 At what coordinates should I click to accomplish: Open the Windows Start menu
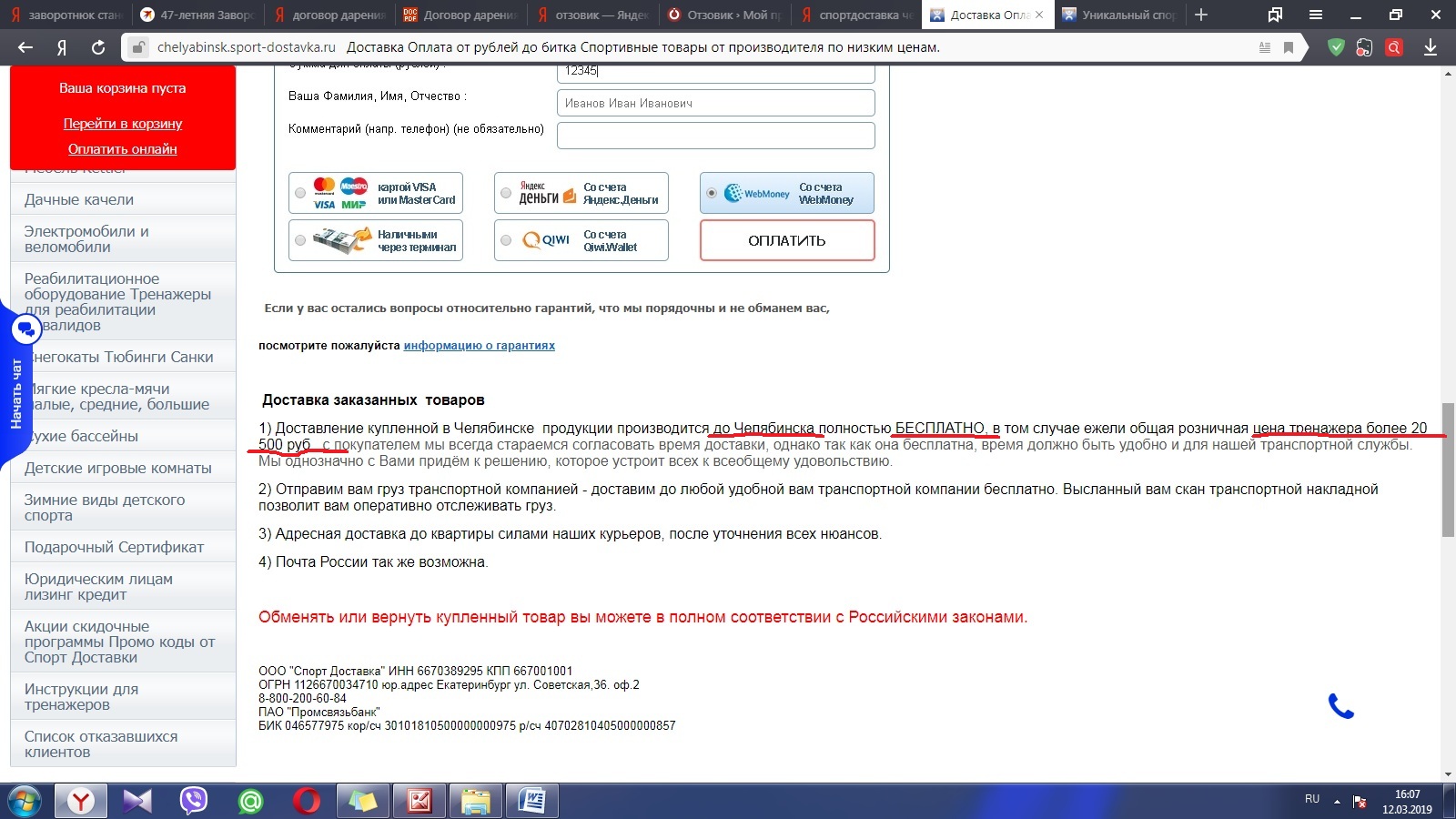(x=25, y=801)
